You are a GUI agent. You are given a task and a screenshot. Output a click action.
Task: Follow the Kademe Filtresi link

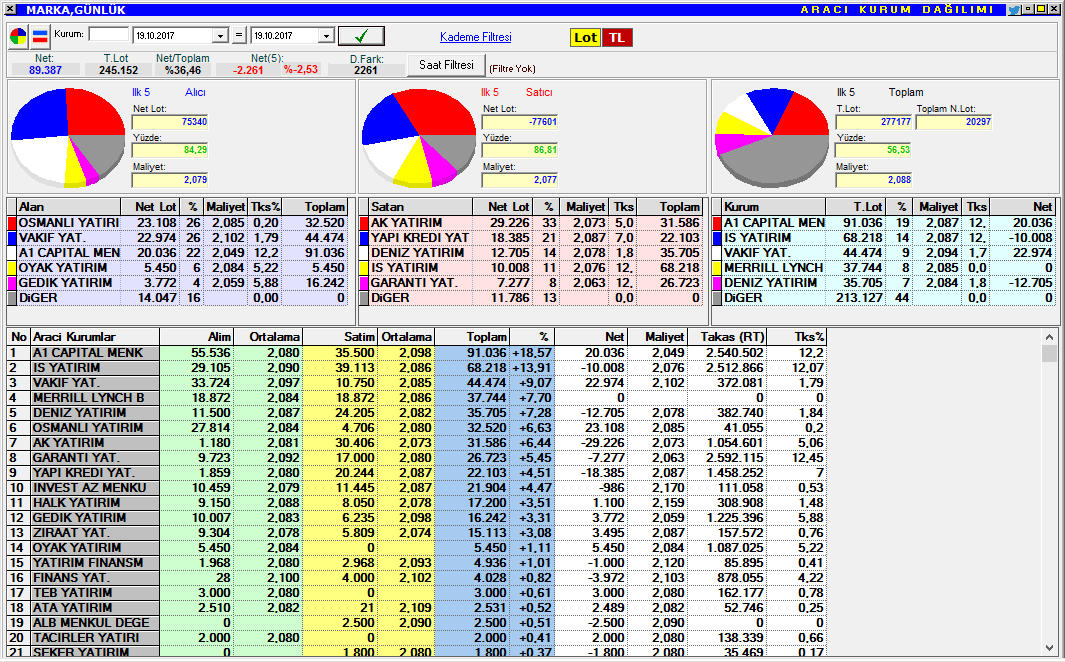475,37
